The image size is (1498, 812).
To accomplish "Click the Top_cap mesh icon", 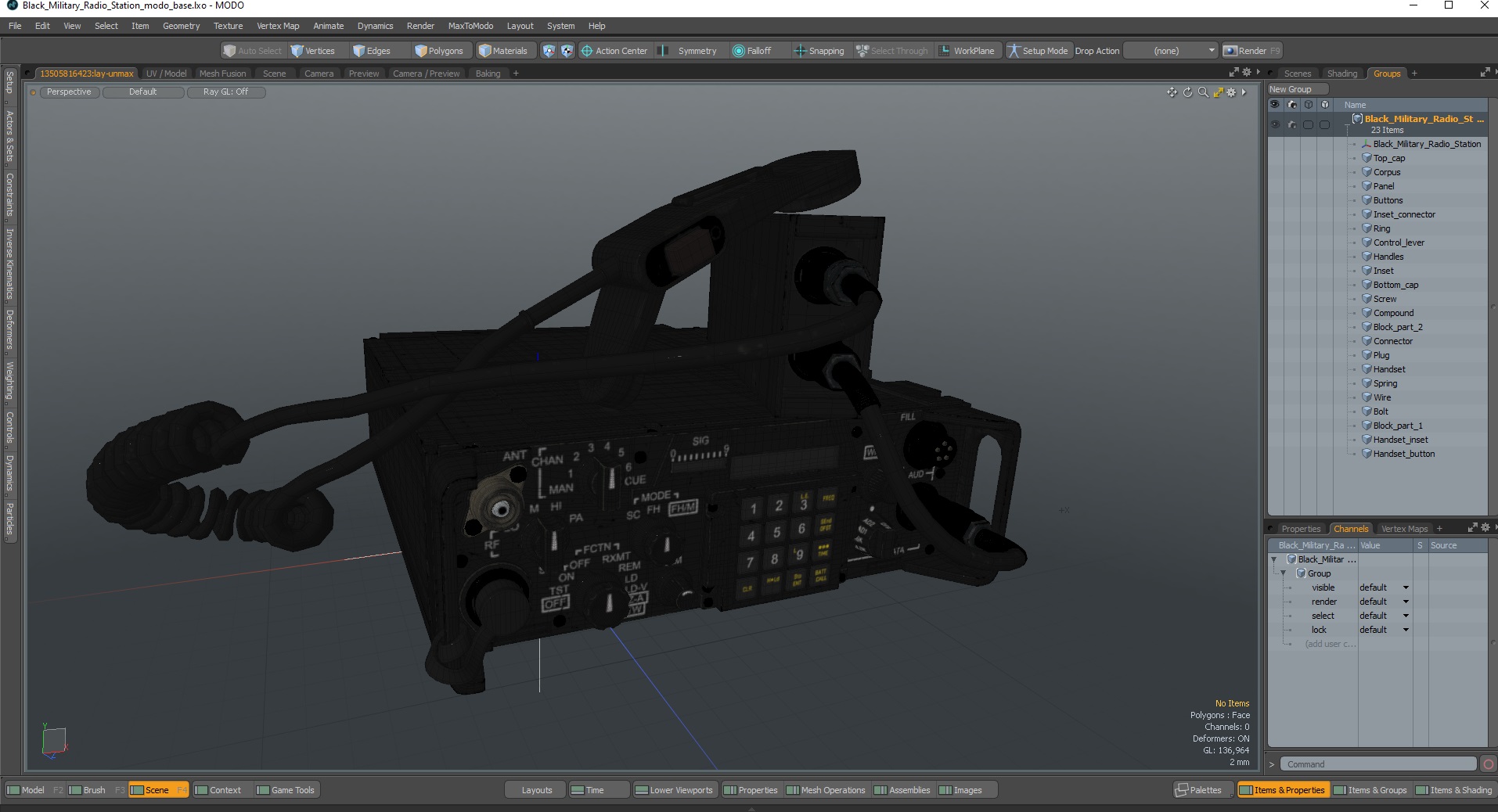I will [1367, 158].
